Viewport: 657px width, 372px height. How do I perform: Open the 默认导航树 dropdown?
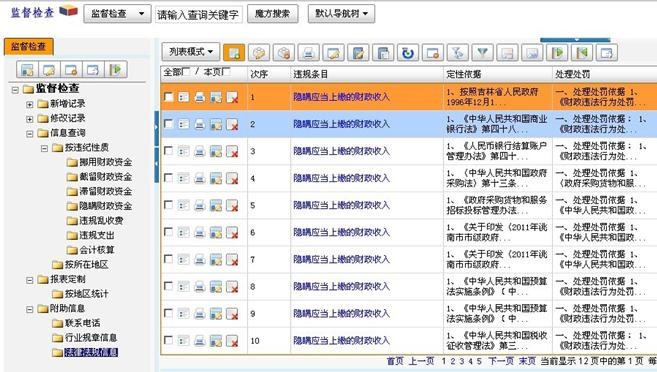coord(341,14)
